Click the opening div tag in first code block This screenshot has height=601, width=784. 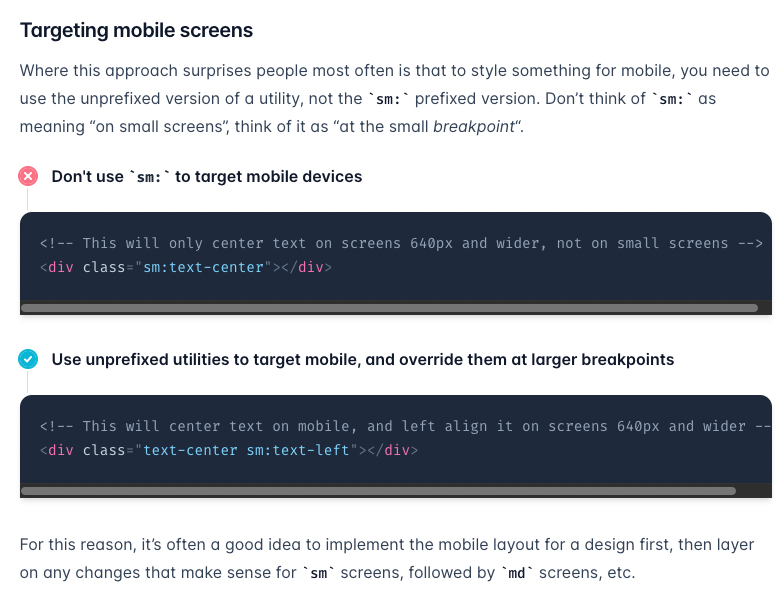coord(56,268)
